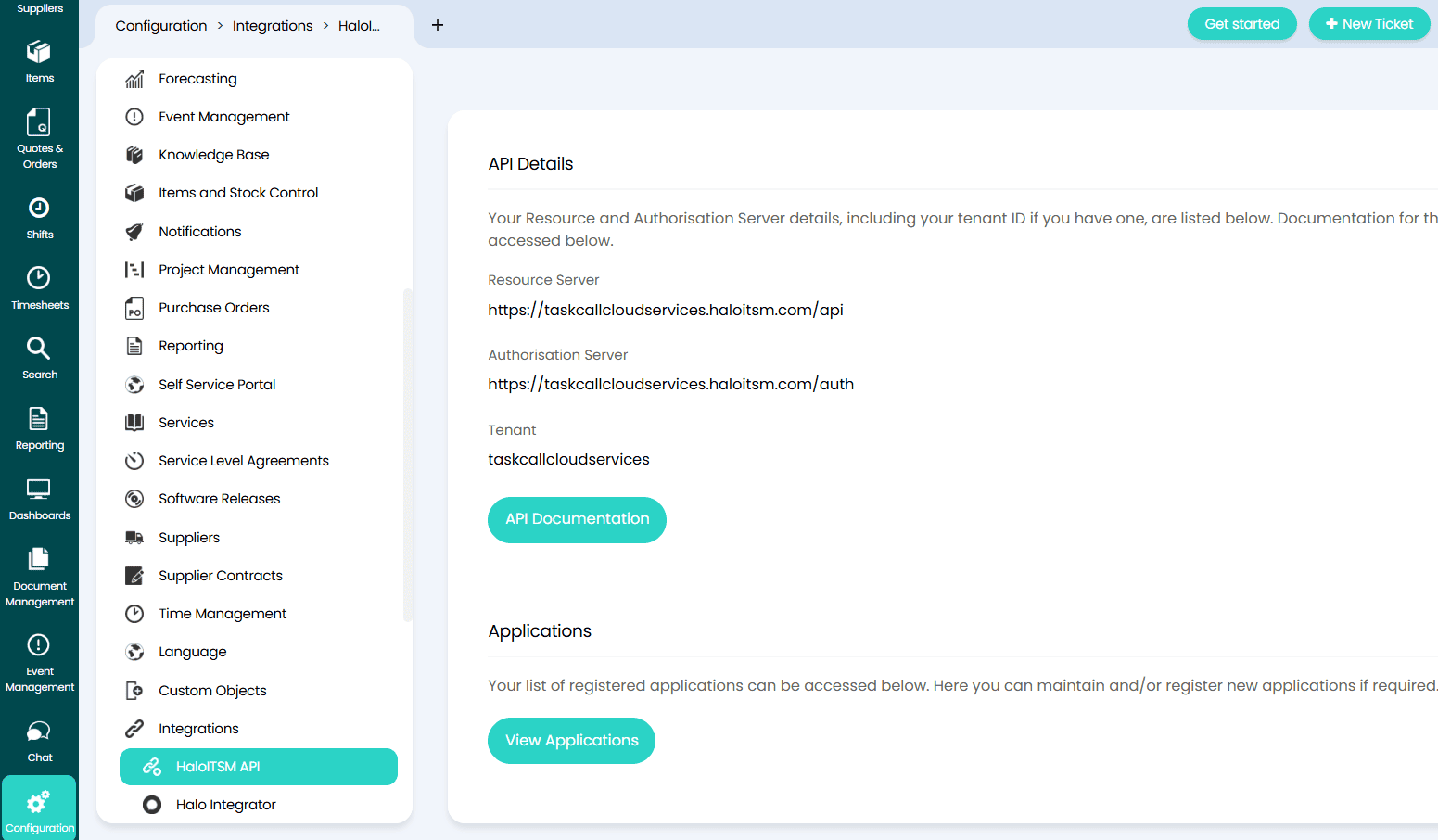Click the Configuration gear in sidebar
The image size is (1438, 840).
(x=39, y=810)
